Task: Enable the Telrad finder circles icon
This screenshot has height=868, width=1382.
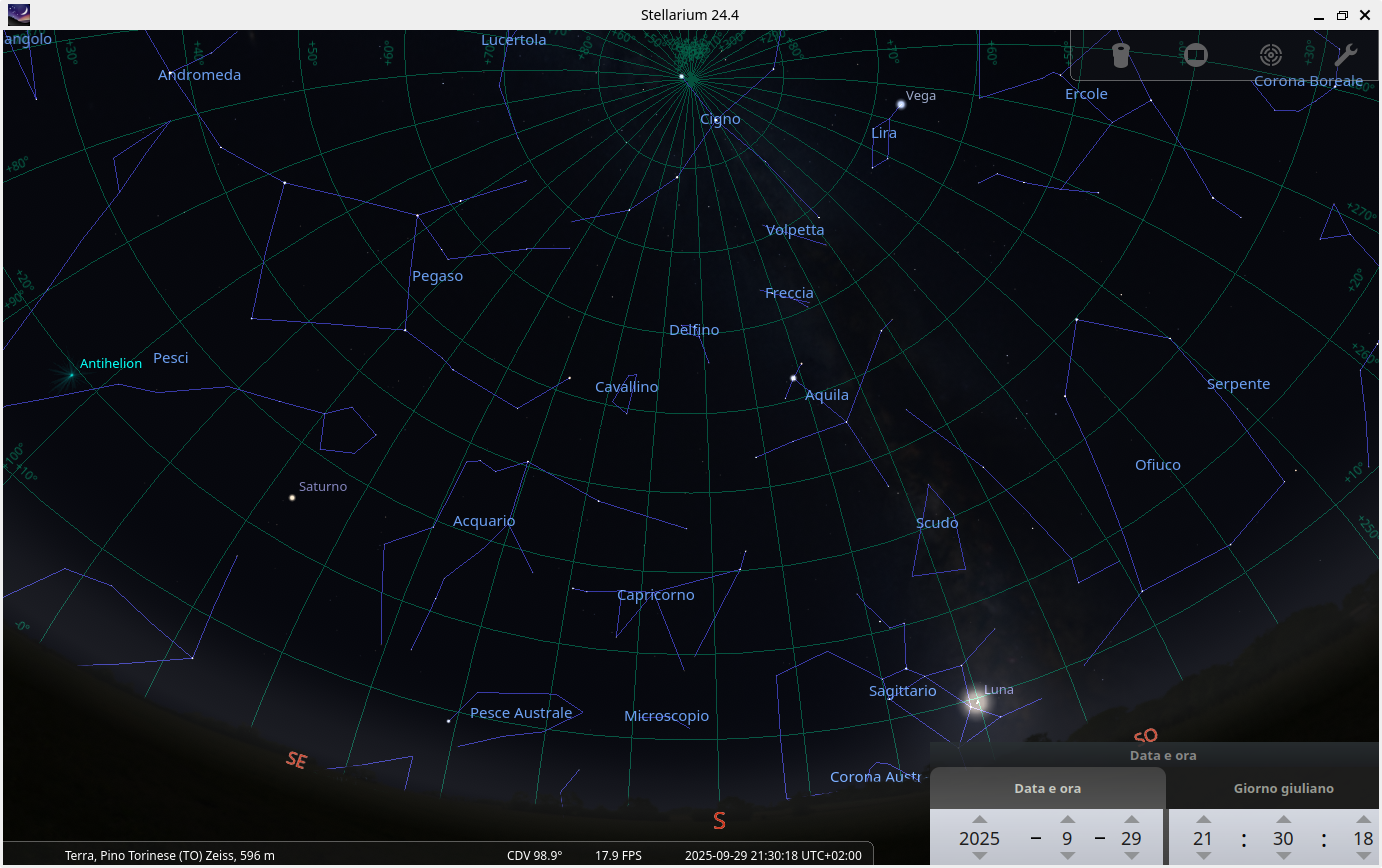Action: point(1271,55)
